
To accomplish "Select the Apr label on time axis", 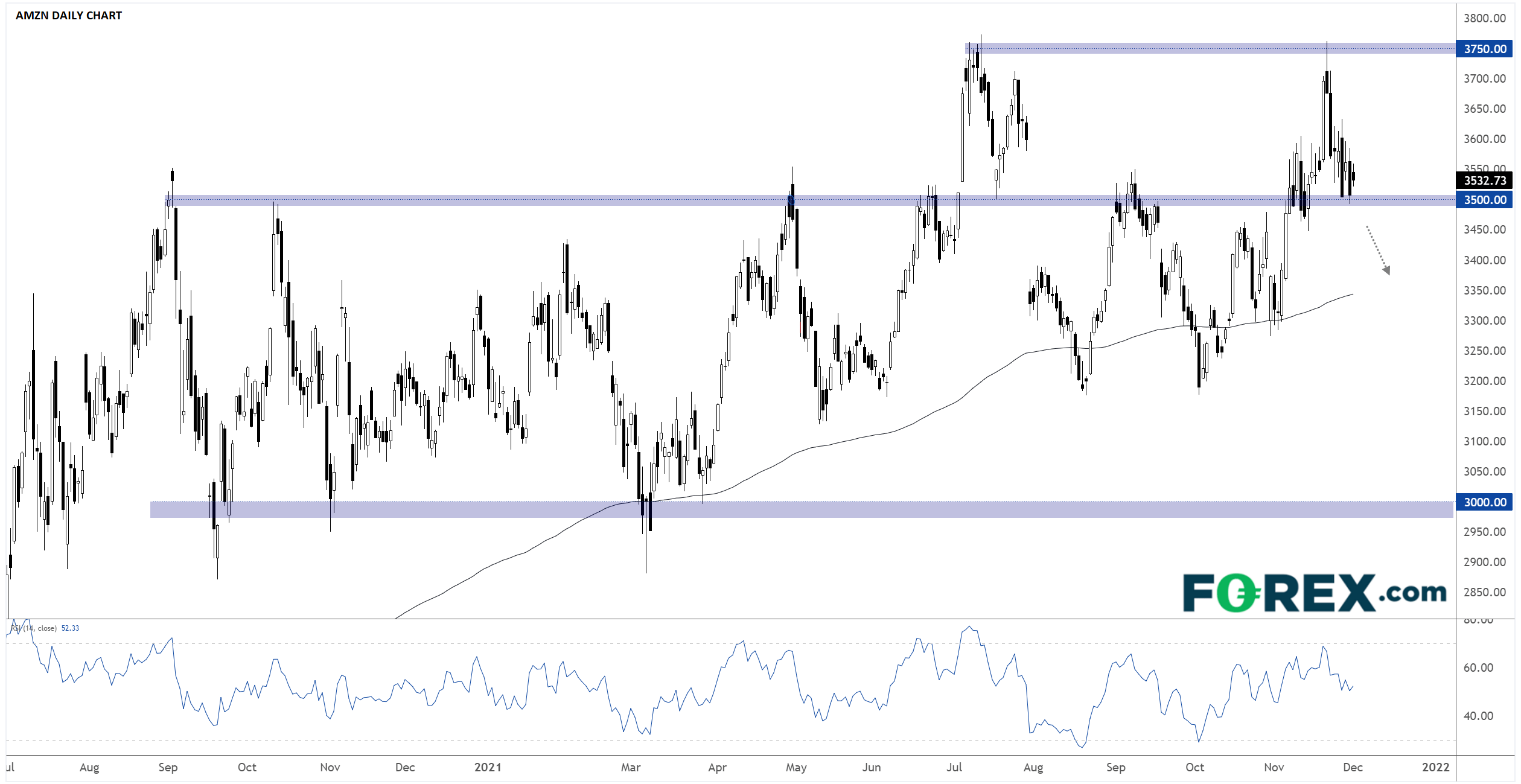I will coord(717,767).
